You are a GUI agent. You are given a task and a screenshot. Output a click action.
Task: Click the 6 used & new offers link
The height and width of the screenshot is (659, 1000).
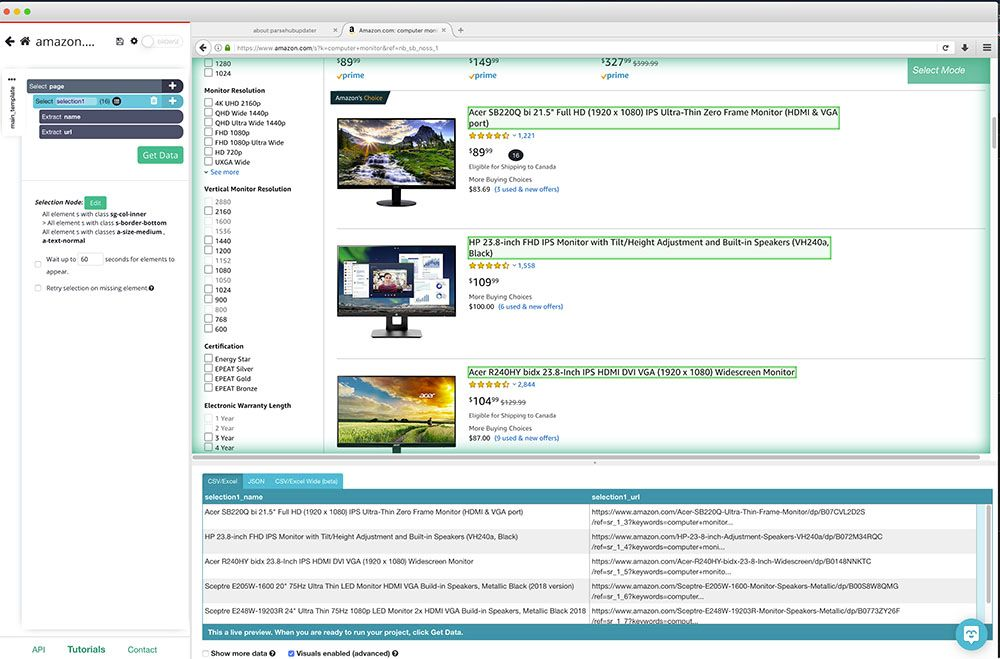point(531,307)
